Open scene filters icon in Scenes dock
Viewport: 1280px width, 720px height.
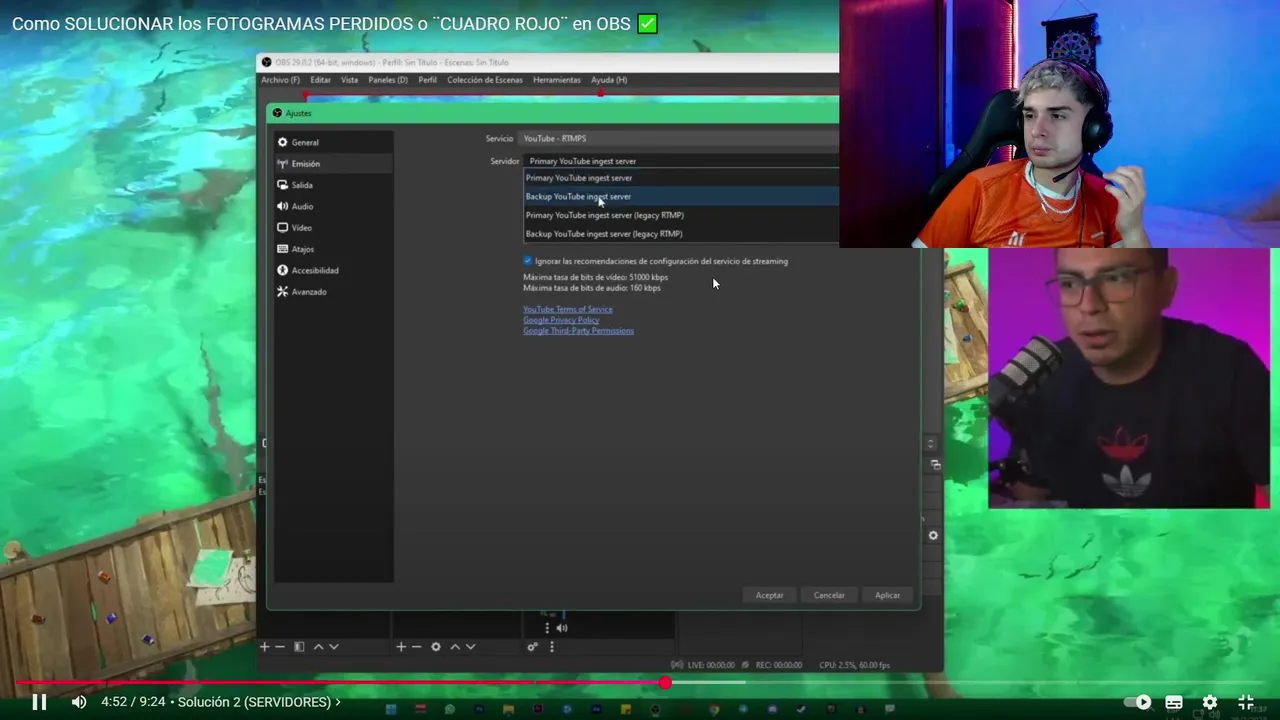click(x=299, y=647)
